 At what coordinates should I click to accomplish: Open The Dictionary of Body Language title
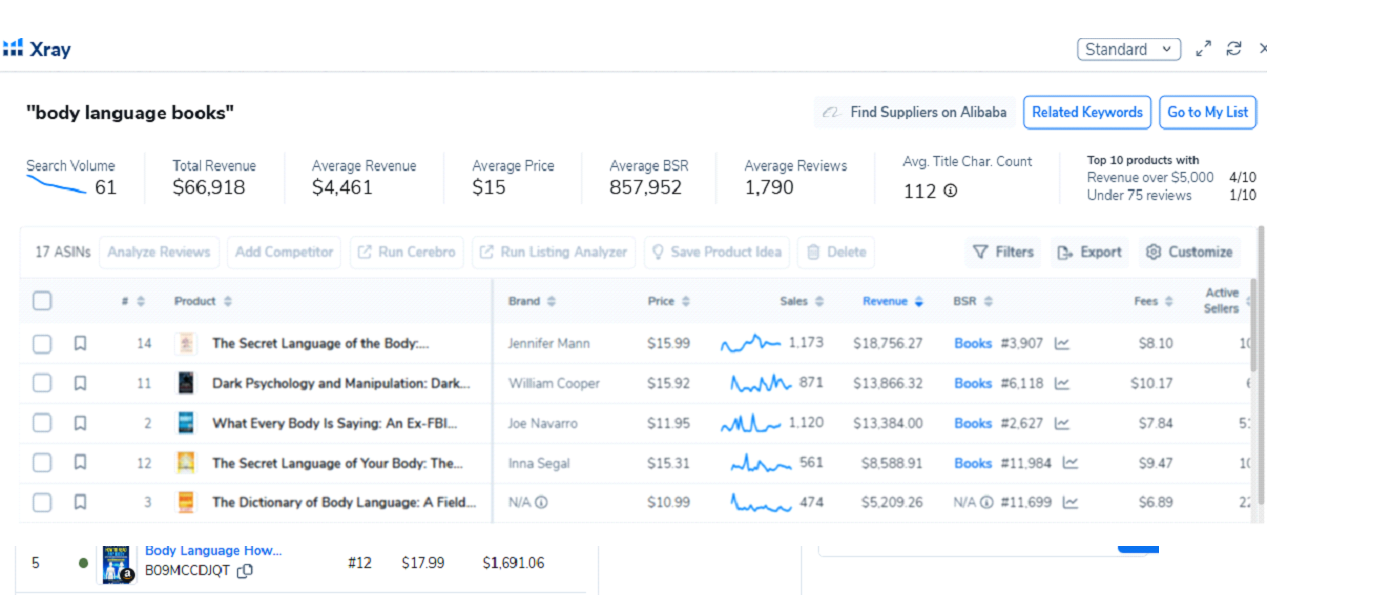[344, 503]
